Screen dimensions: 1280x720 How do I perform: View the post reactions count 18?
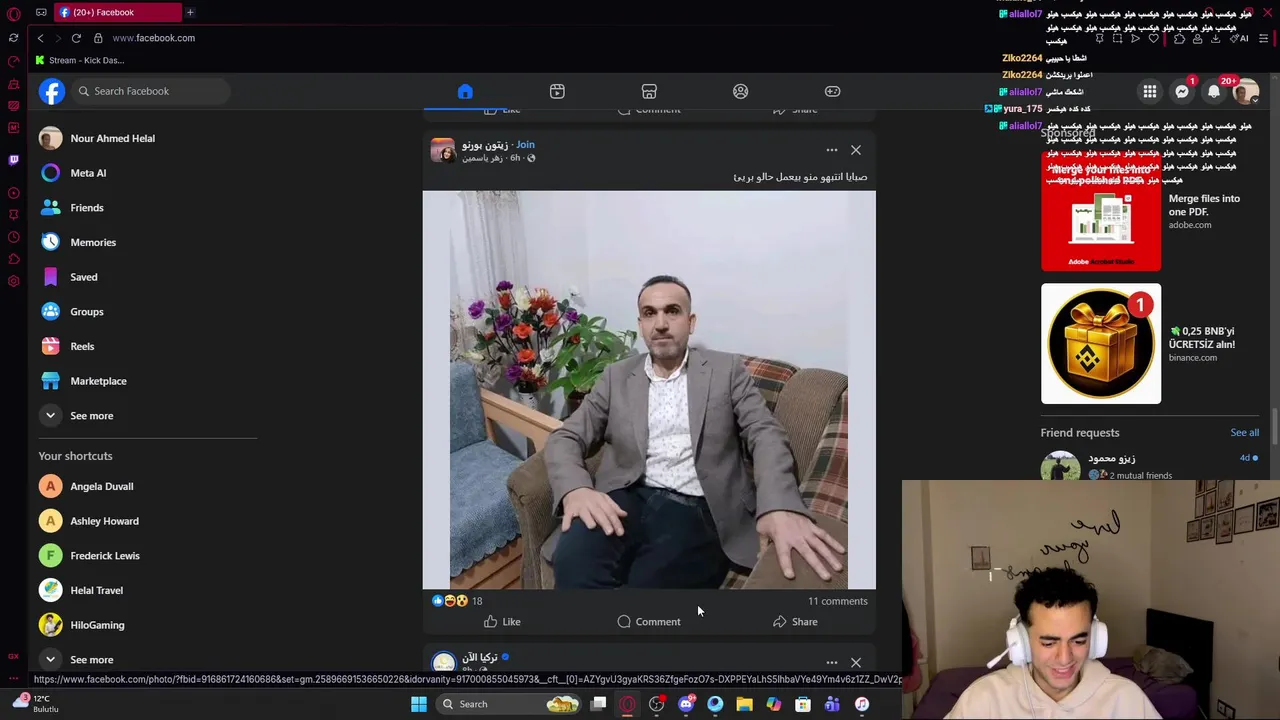point(477,601)
